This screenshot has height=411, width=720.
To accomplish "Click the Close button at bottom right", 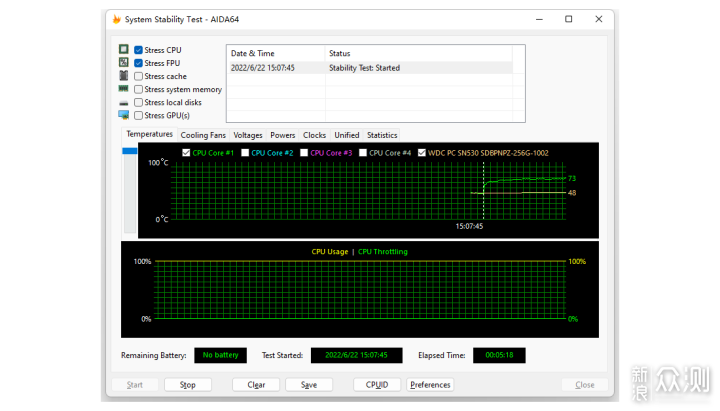I will (585, 385).
